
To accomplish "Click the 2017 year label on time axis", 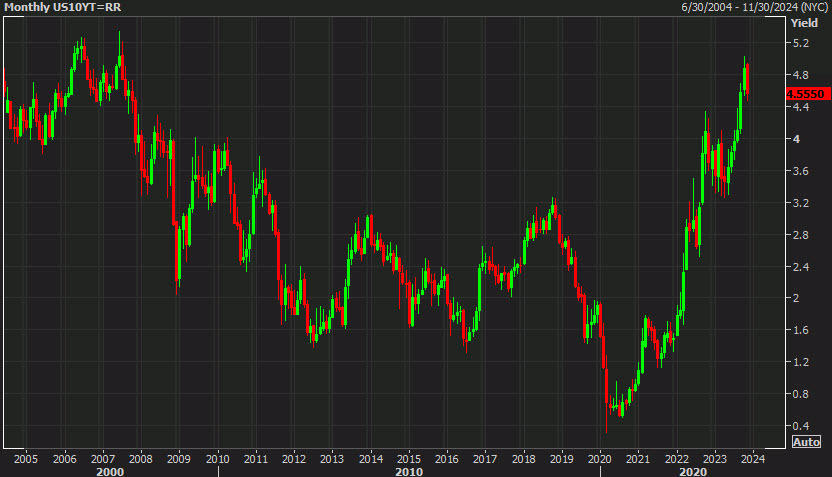I will [485, 459].
